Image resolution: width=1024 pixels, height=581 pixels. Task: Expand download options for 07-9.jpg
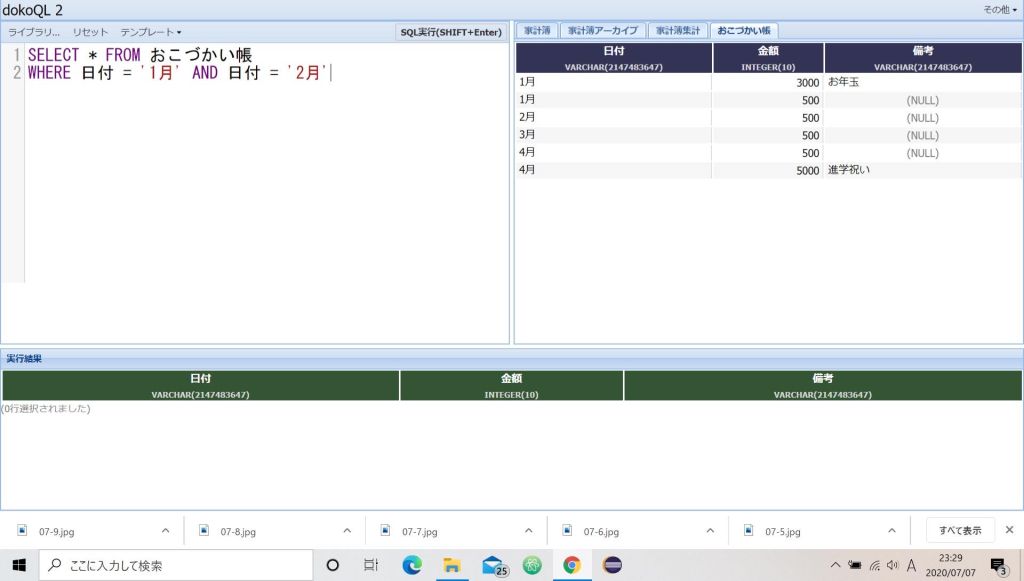164,530
